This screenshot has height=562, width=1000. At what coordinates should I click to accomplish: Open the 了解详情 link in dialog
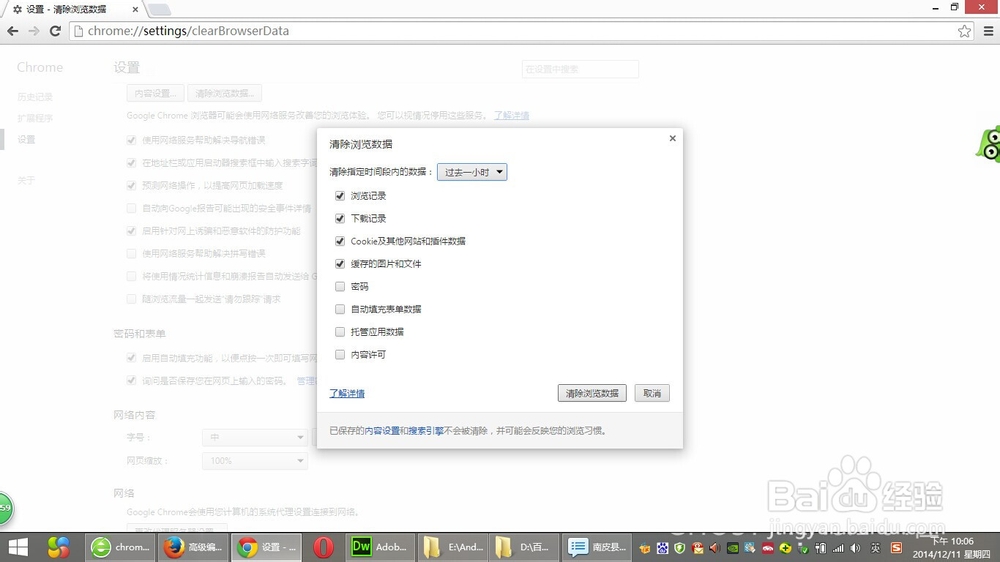(x=347, y=394)
